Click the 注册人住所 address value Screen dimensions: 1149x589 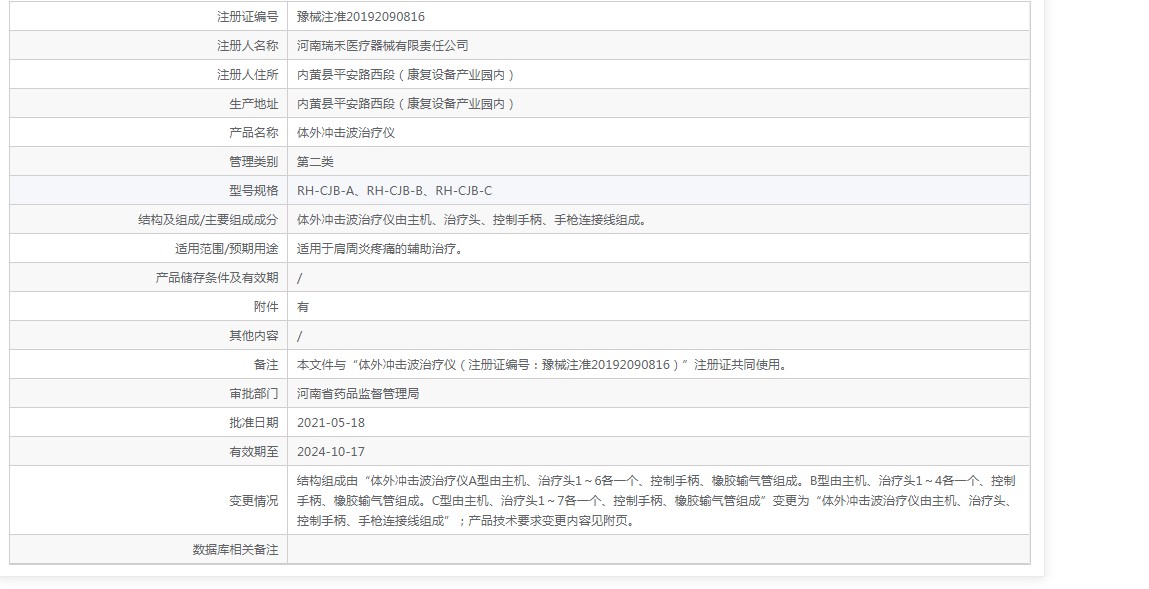pos(407,75)
